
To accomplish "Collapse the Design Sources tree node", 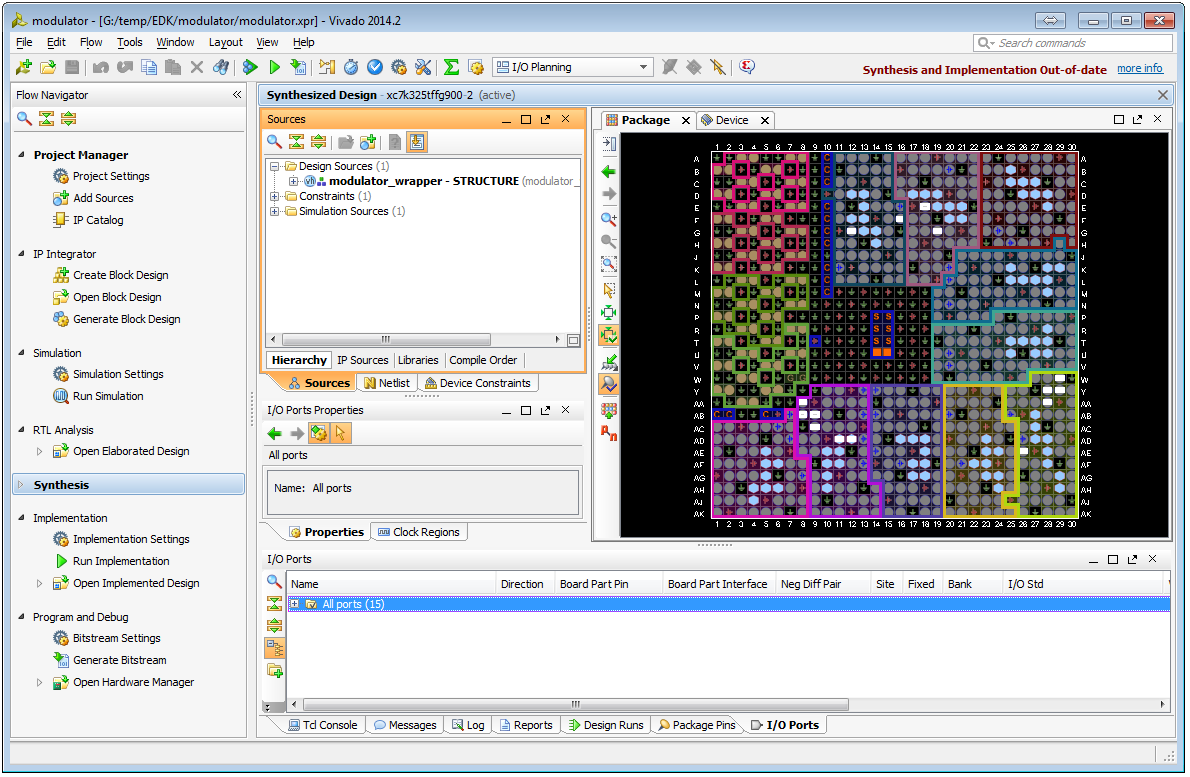I will [x=275, y=166].
